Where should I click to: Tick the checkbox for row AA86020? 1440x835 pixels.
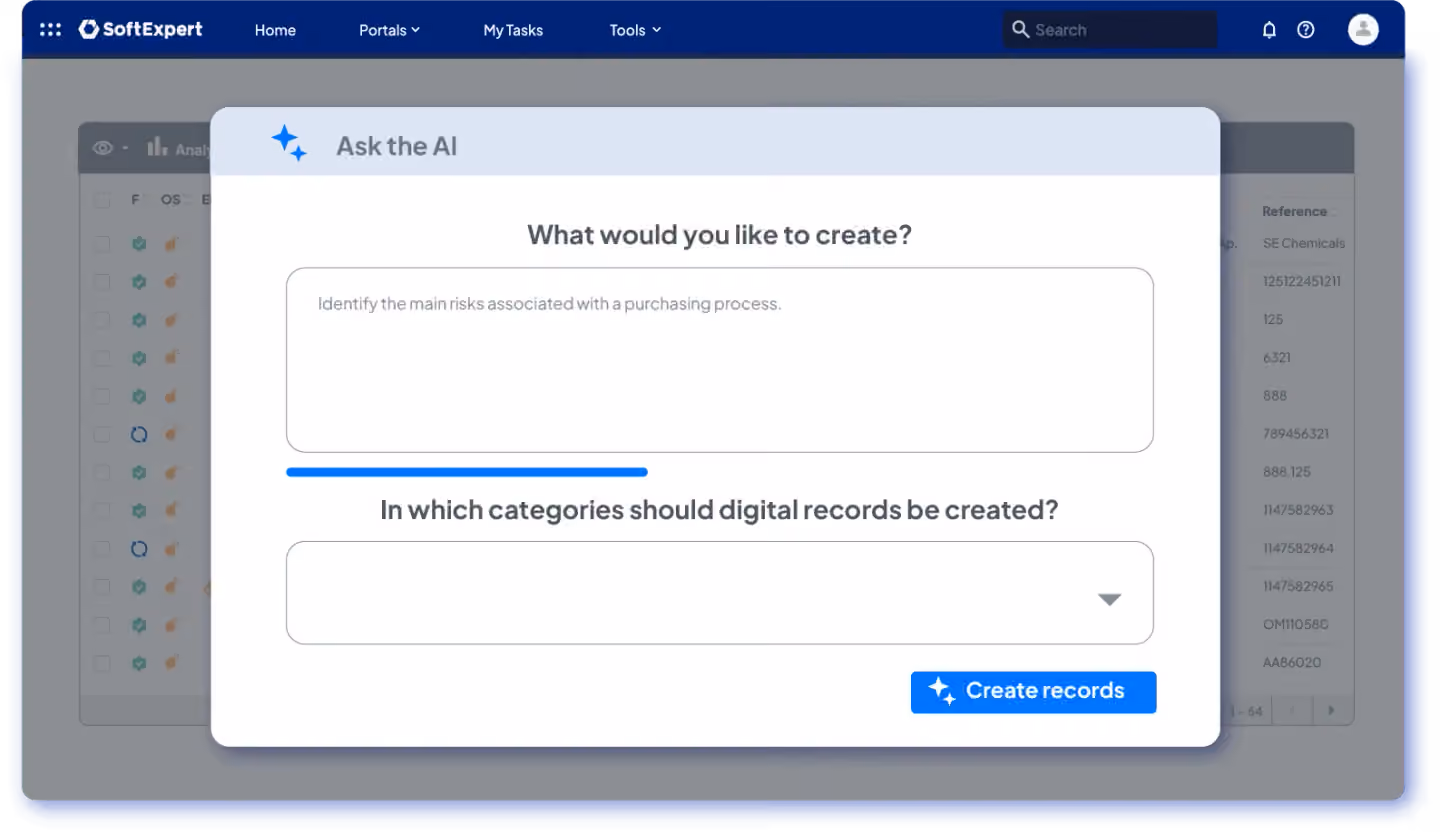102,663
